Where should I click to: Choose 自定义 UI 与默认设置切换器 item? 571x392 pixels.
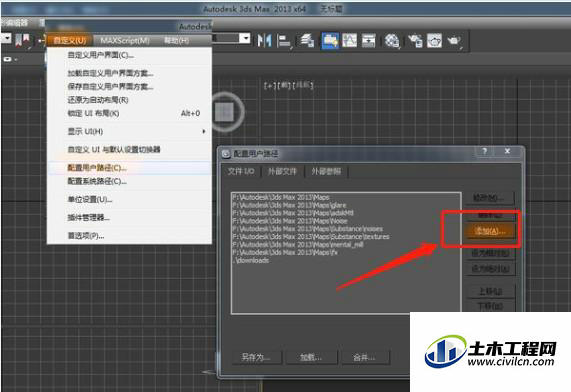tap(129, 149)
